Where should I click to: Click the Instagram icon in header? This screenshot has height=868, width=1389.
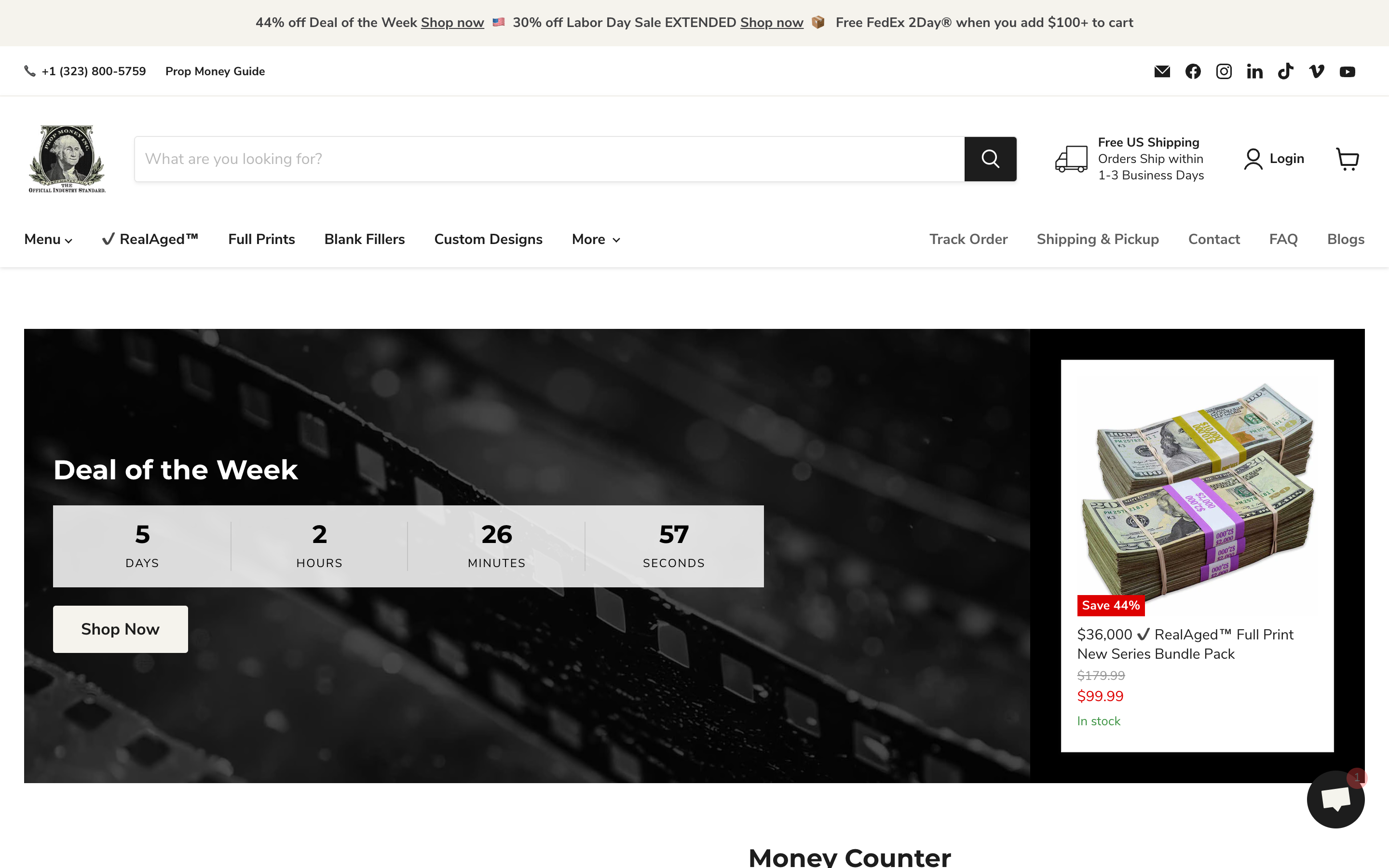point(1224,71)
